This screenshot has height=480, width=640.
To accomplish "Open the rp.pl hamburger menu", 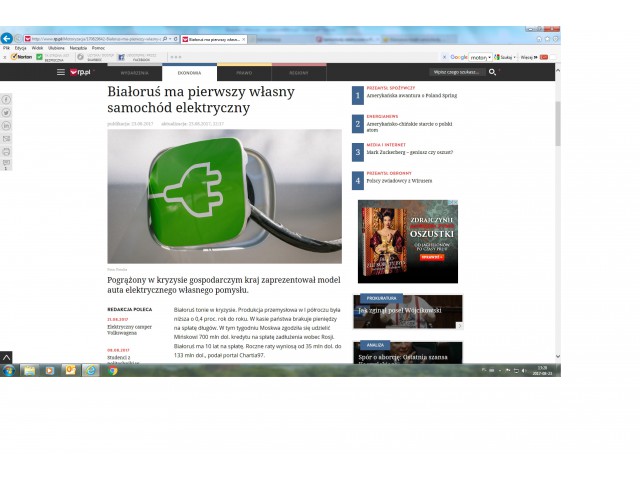I will (x=61, y=72).
